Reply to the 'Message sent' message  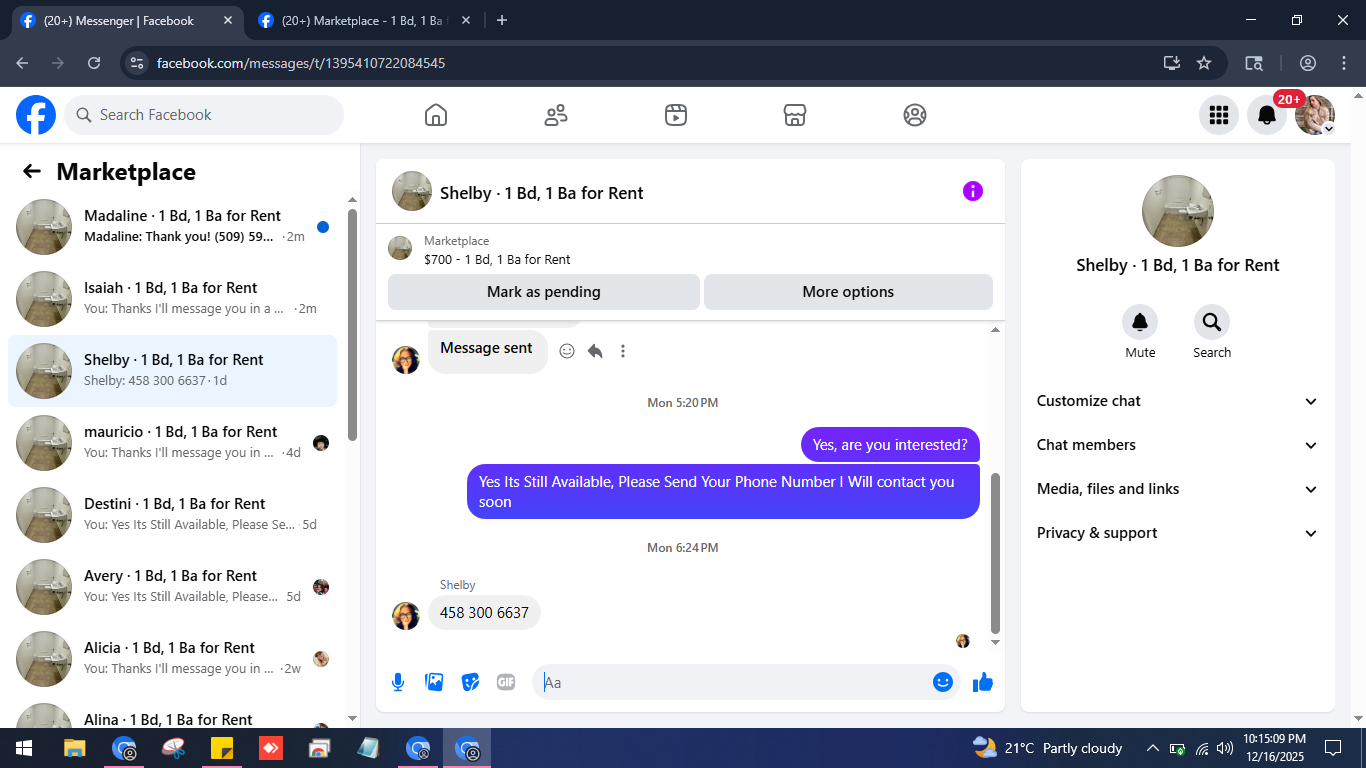(x=595, y=351)
